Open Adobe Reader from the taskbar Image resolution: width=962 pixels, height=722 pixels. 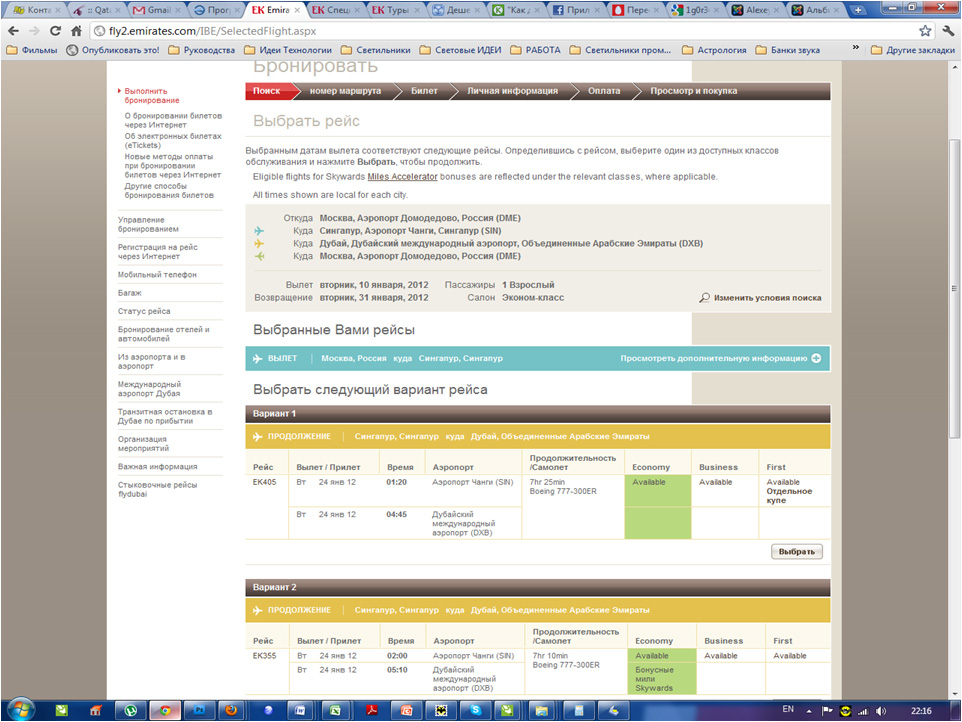point(372,711)
